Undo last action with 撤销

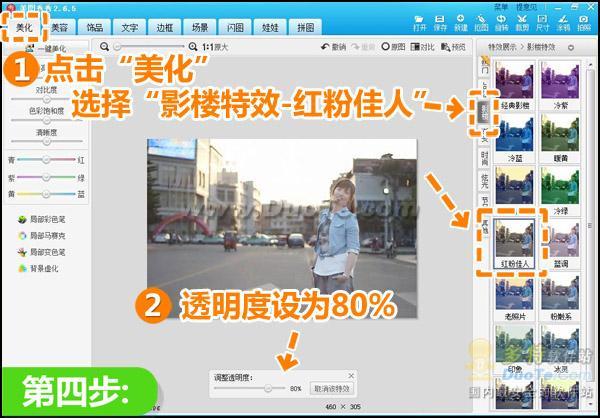pos(333,47)
